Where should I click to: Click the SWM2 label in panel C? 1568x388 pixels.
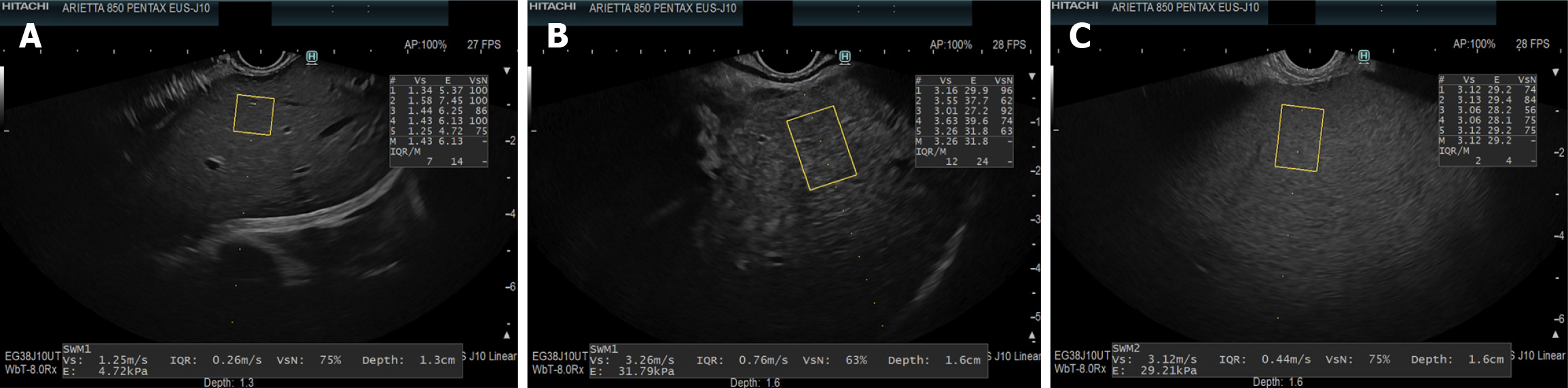point(1126,349)
